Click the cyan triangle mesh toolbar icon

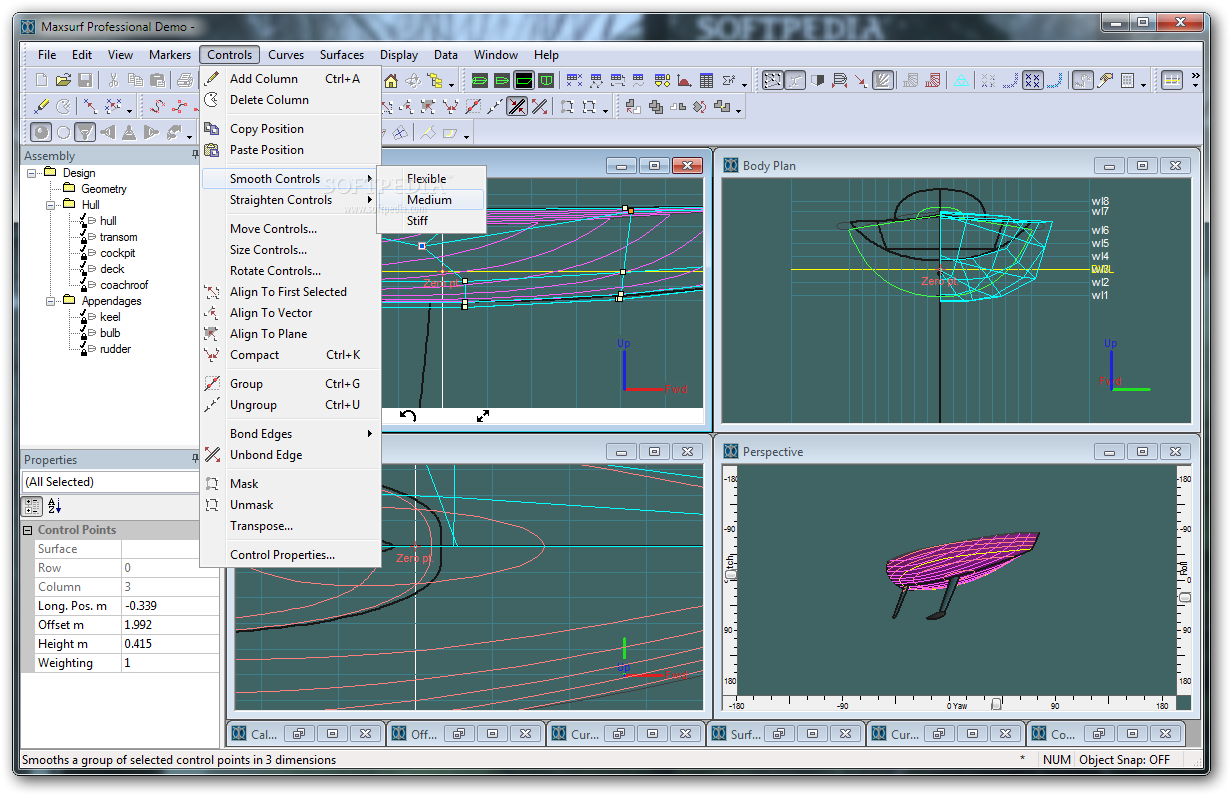(x=960, y=81)
